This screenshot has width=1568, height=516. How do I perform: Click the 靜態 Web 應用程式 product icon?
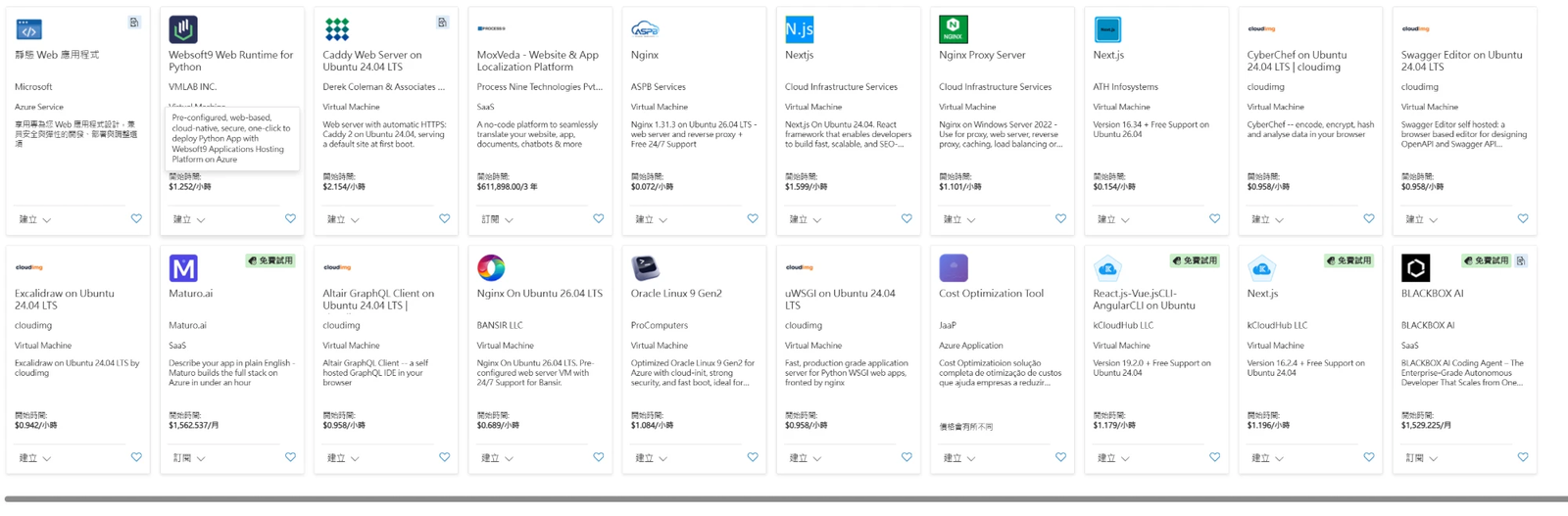(x=29, y=29)
